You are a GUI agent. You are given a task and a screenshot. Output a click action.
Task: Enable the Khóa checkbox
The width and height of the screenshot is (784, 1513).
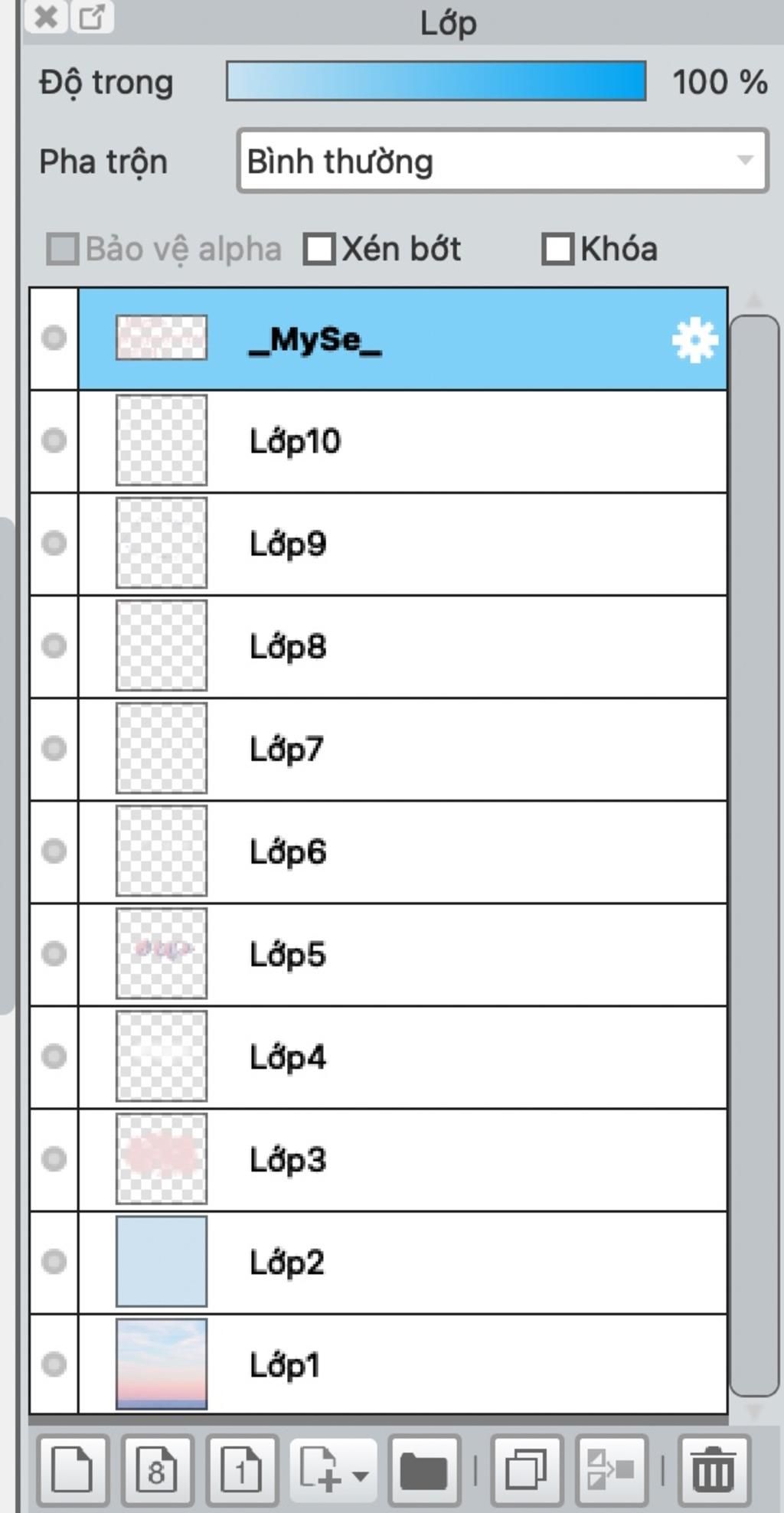click(557, 250)
